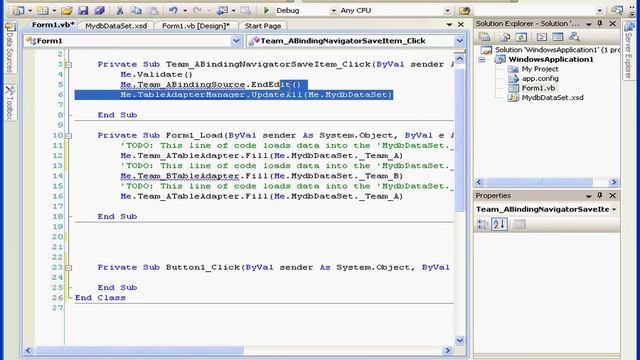The width and height of the screenshot is (640, 360).
Task: Click the Property Pages icon in Properties panel
Action: pyautogui.click(x=519, y=224)
